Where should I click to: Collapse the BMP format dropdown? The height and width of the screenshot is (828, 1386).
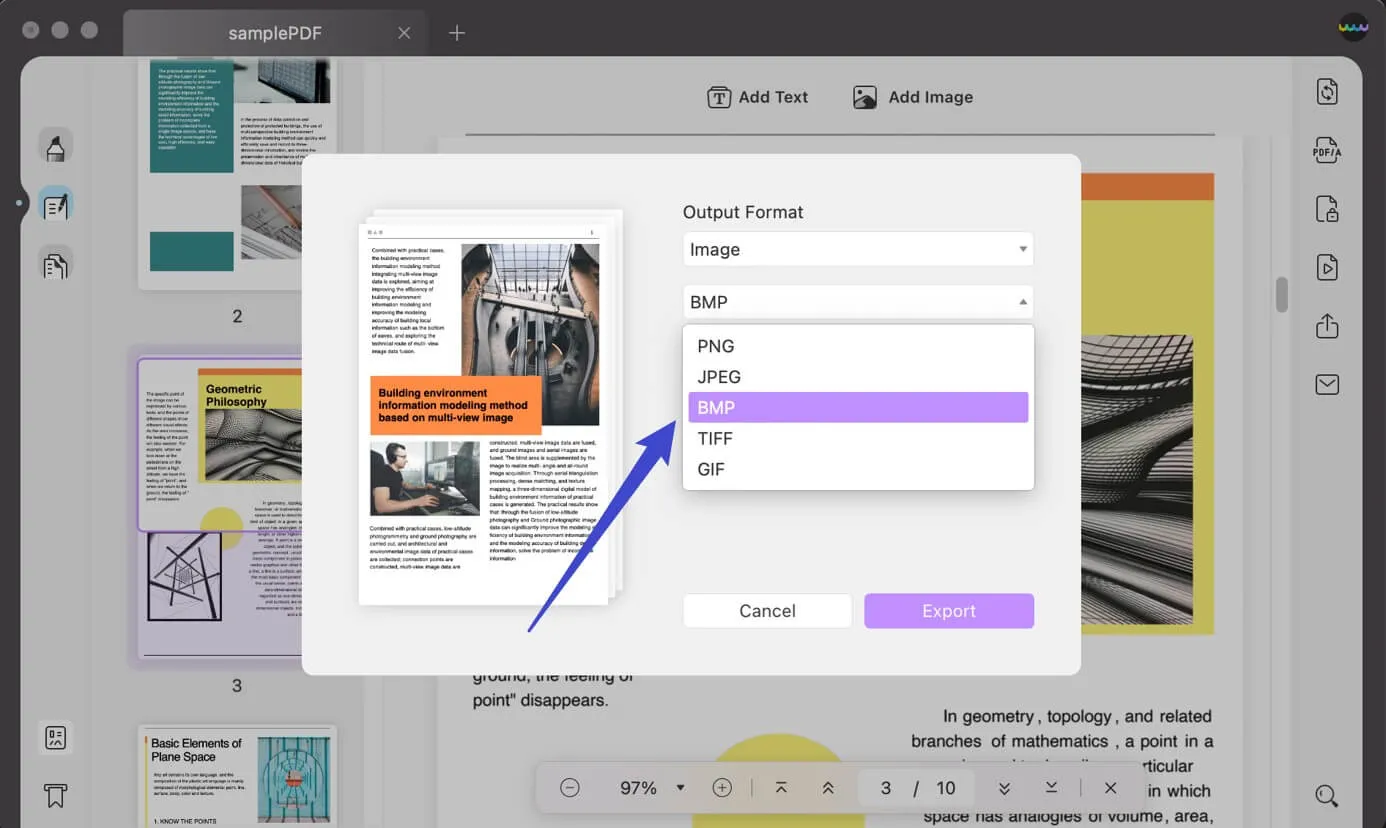(857, 302)
